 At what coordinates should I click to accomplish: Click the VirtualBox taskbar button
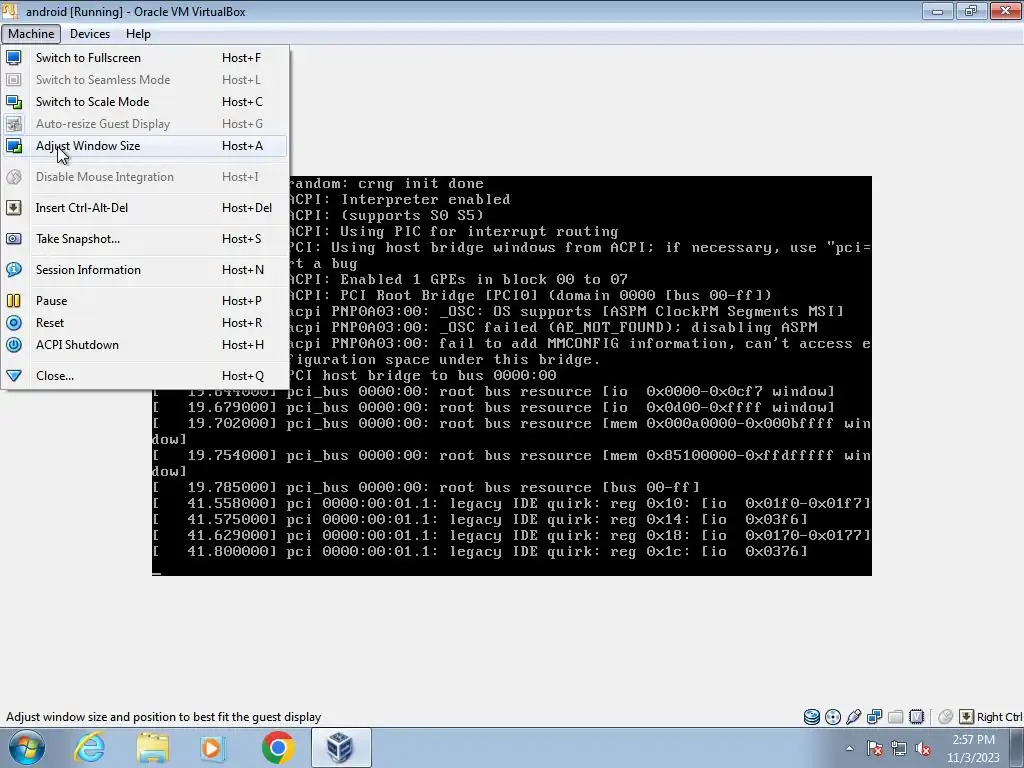pos(341,748)
